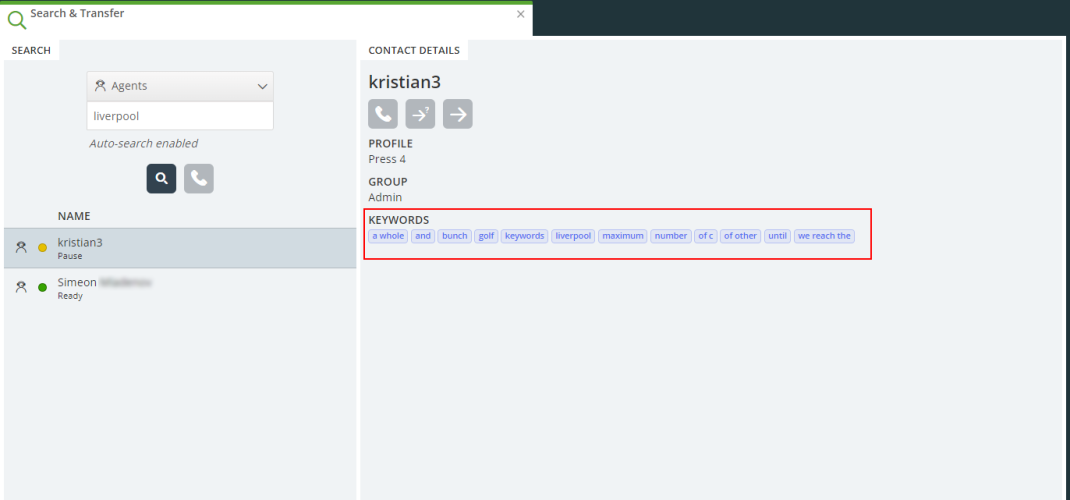Screen dimensions: 1070x500
Task: Click the green Ready status dot
Action: (42, 288)
